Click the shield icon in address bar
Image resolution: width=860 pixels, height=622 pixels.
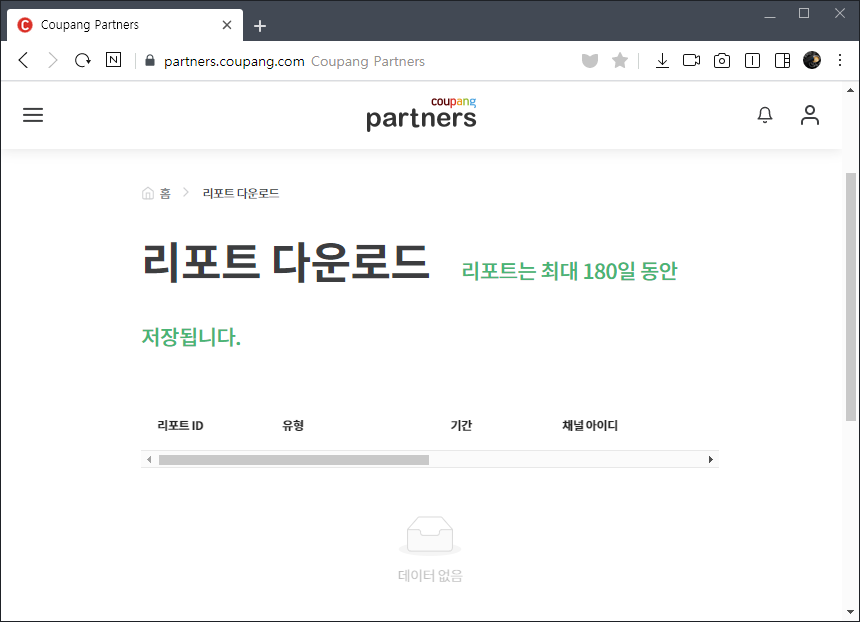point(590,60)
